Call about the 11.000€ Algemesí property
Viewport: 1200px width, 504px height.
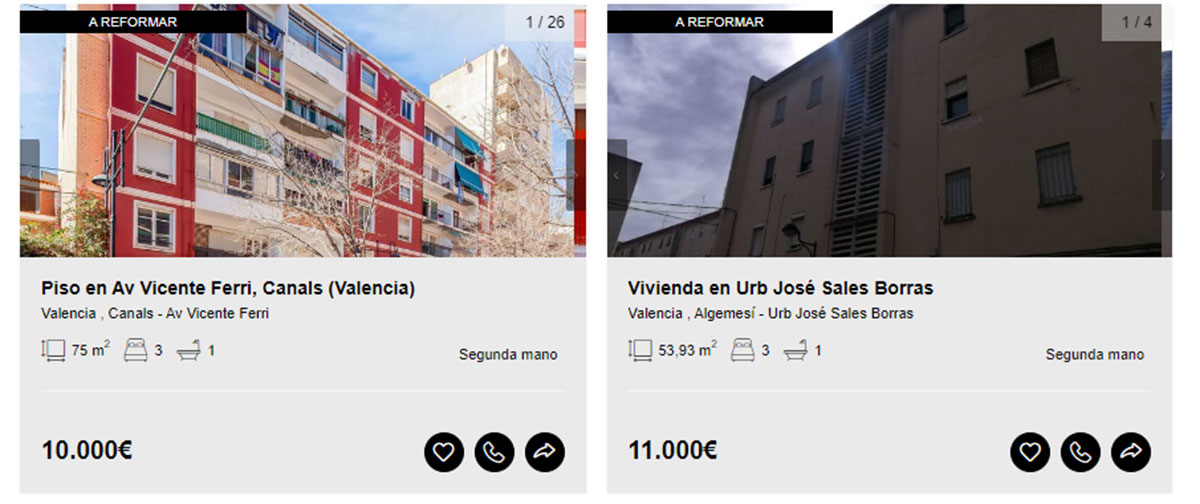coord(1080,452)
